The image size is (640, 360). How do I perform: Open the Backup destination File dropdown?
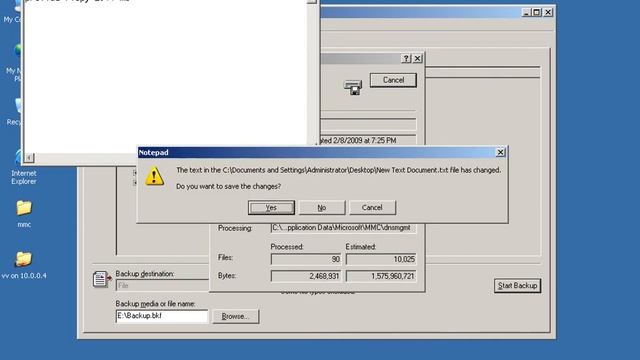click(162, 285)
